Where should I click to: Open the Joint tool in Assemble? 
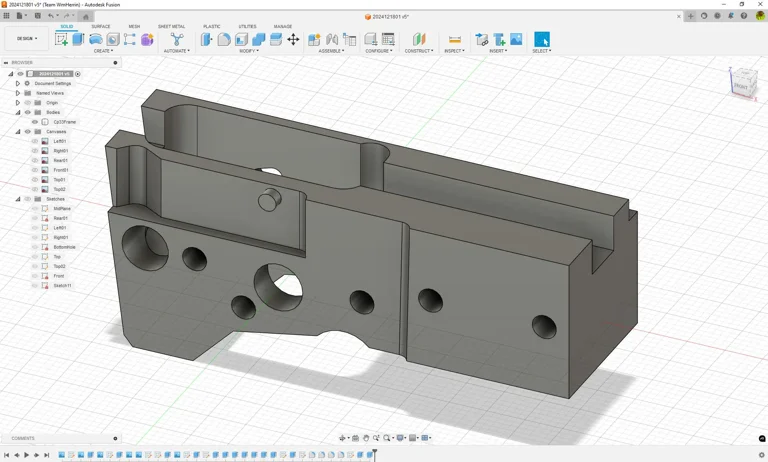332,39
